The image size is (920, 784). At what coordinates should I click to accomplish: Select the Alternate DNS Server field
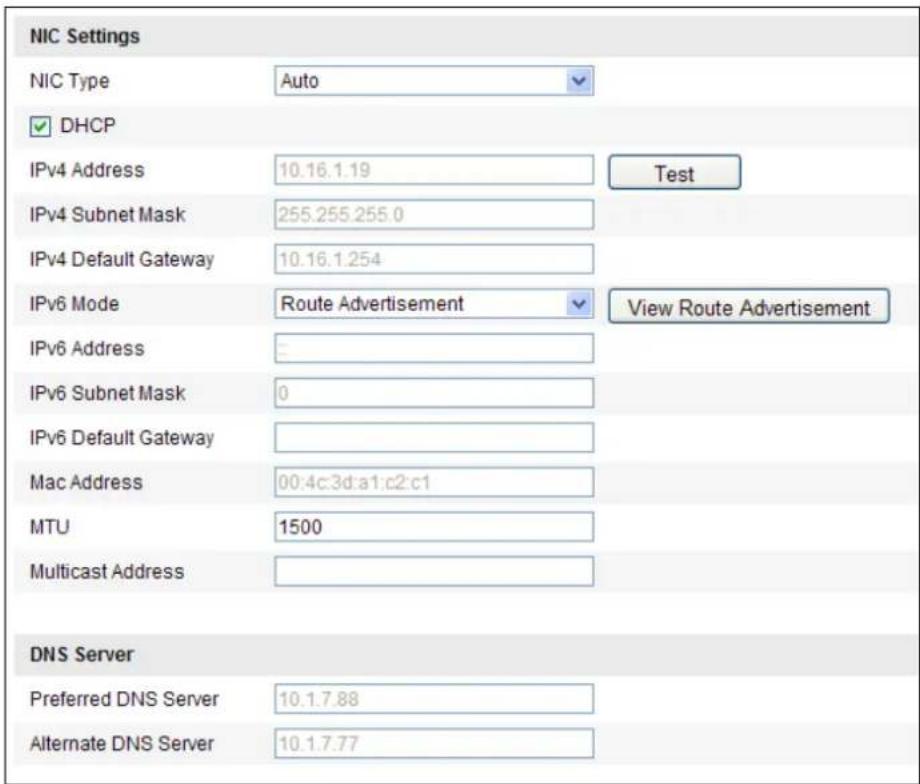tap(434, 744)
